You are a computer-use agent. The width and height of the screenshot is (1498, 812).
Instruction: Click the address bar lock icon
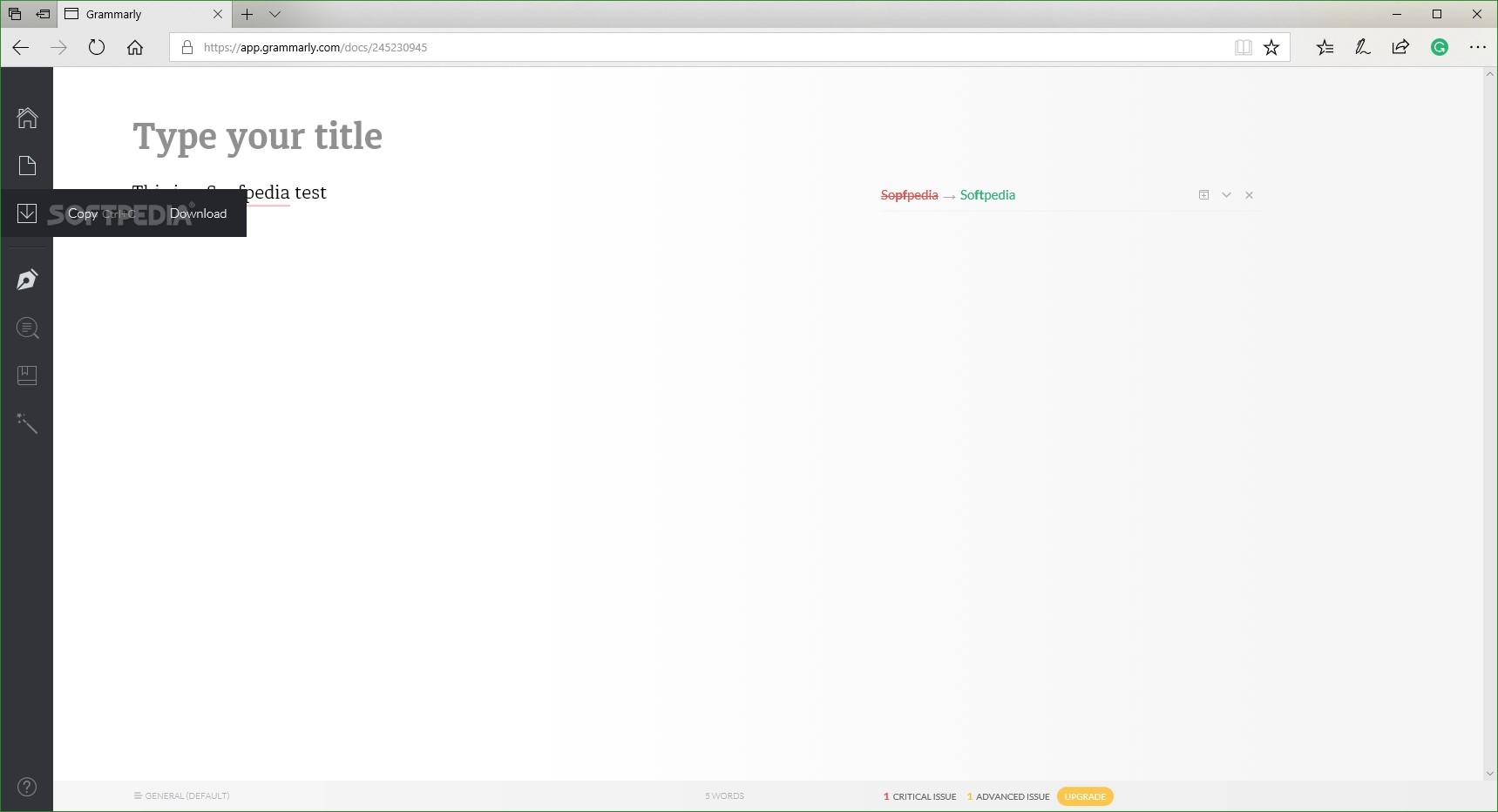[186, 48]
